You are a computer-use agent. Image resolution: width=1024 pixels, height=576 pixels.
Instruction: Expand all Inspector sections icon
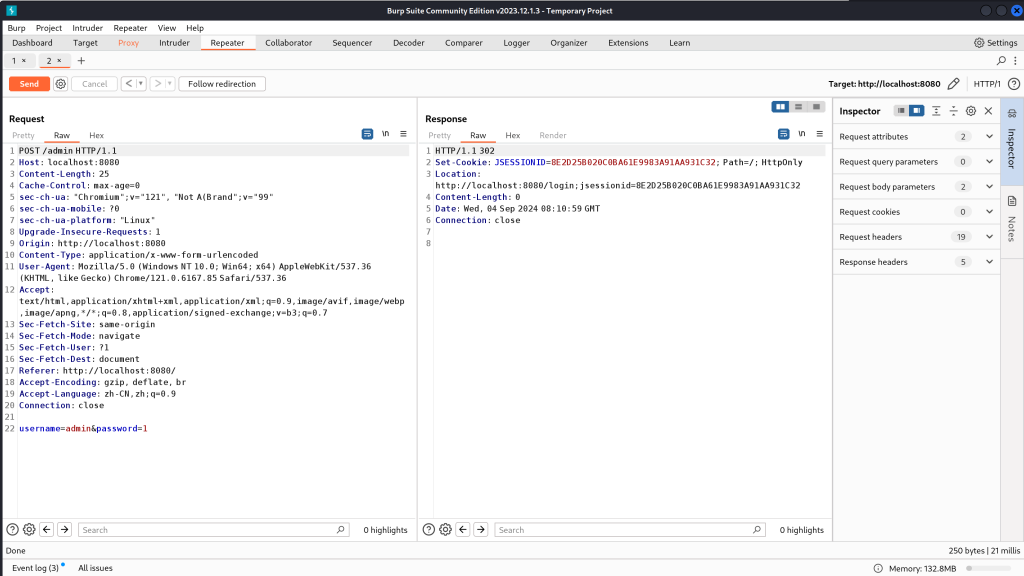point(936,111)
